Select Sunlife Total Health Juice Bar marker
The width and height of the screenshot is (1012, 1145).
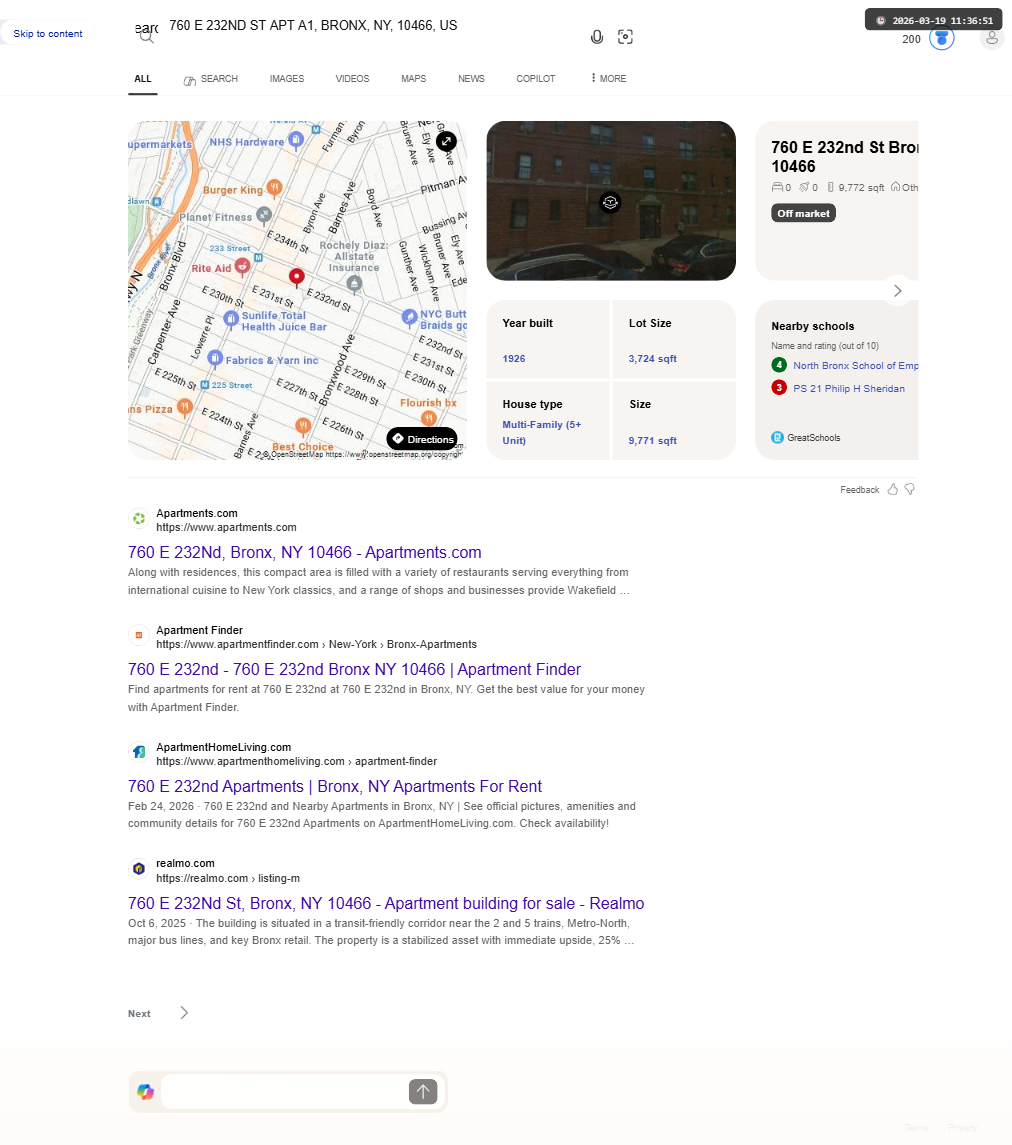point(231,318)
